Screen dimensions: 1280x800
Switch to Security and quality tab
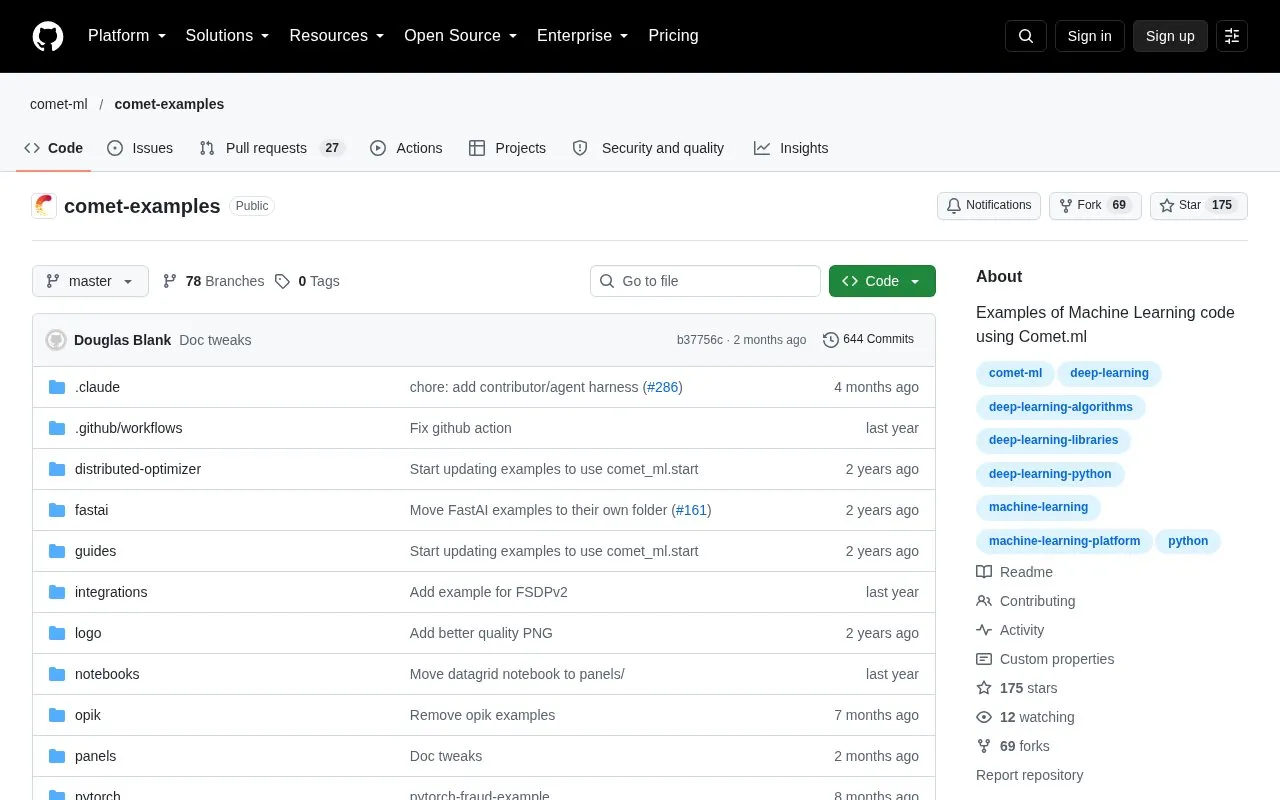coord(648,148)
